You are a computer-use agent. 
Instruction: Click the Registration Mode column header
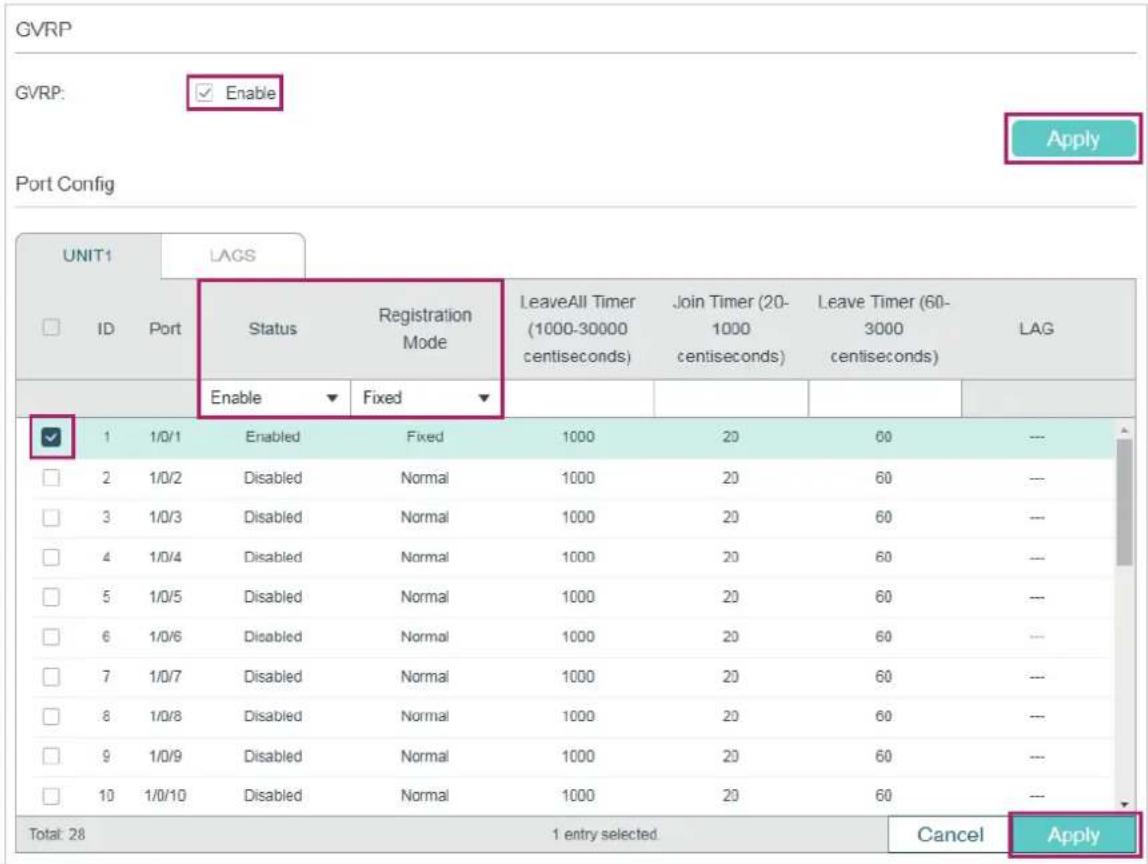click(x=425, y=329)
